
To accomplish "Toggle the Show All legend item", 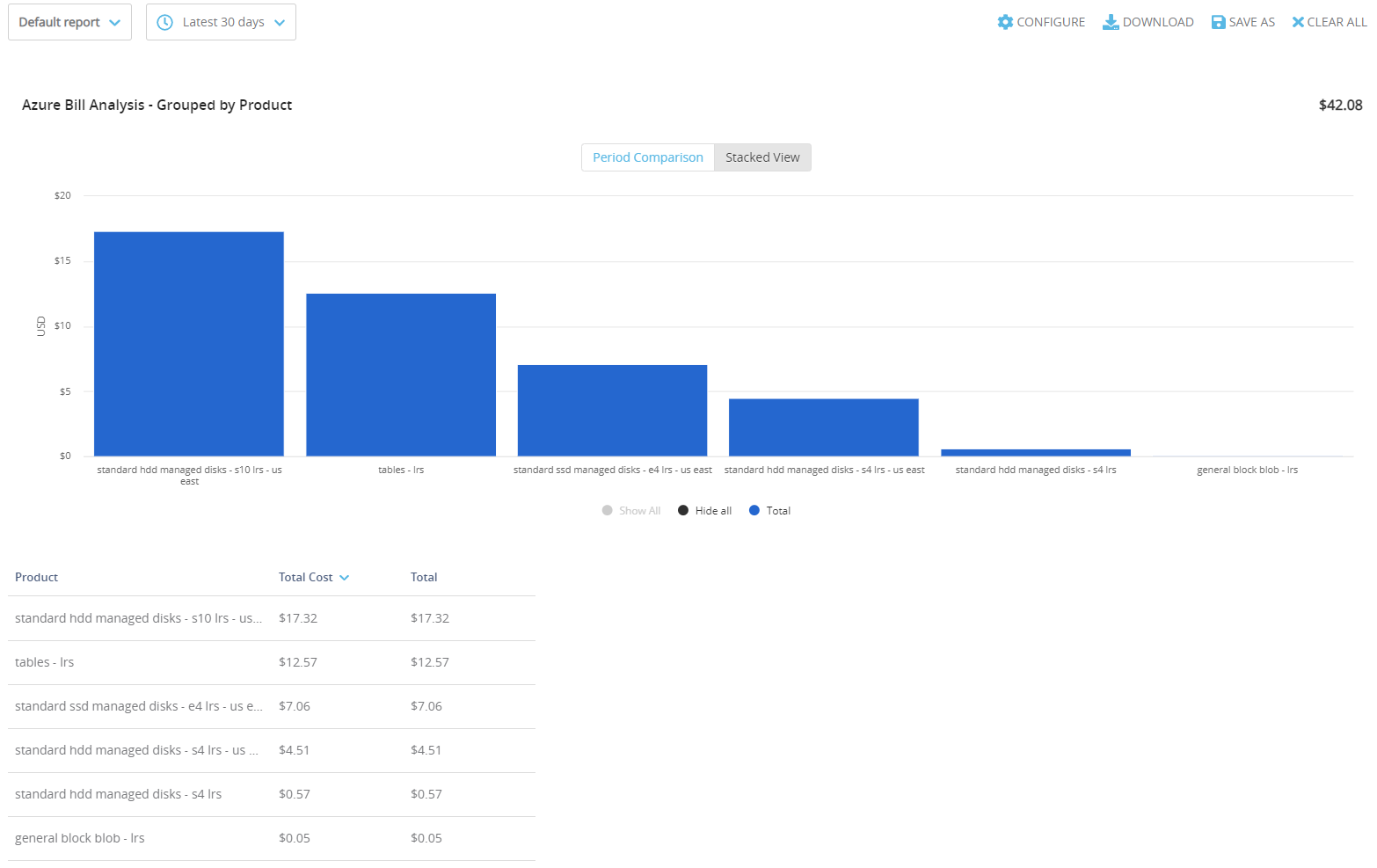I will tap(630, 511).
